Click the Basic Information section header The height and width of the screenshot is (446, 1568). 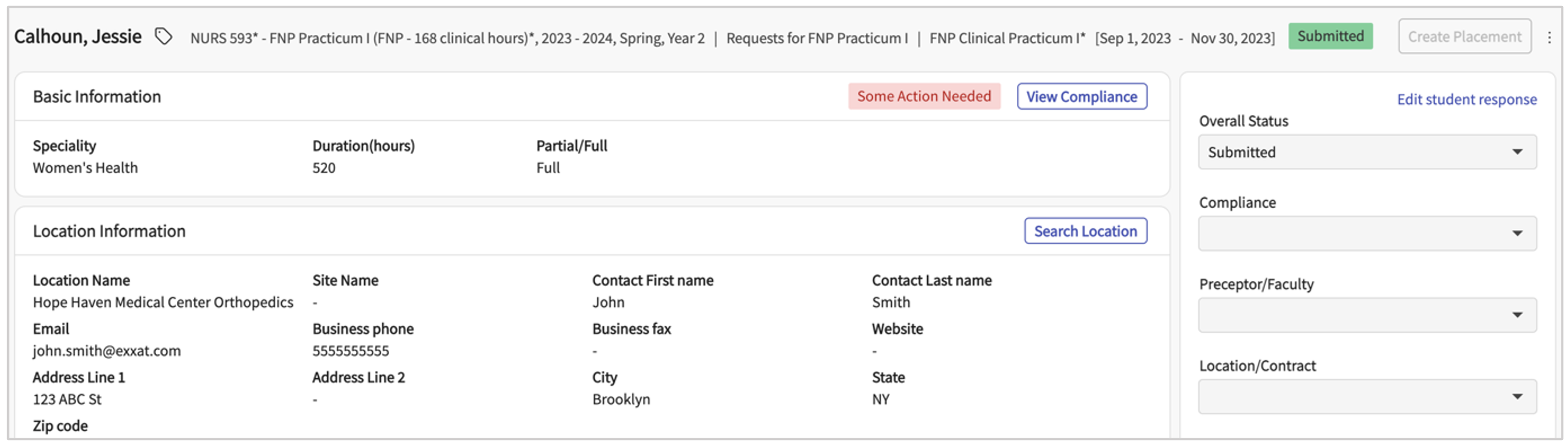click(97, 97)
